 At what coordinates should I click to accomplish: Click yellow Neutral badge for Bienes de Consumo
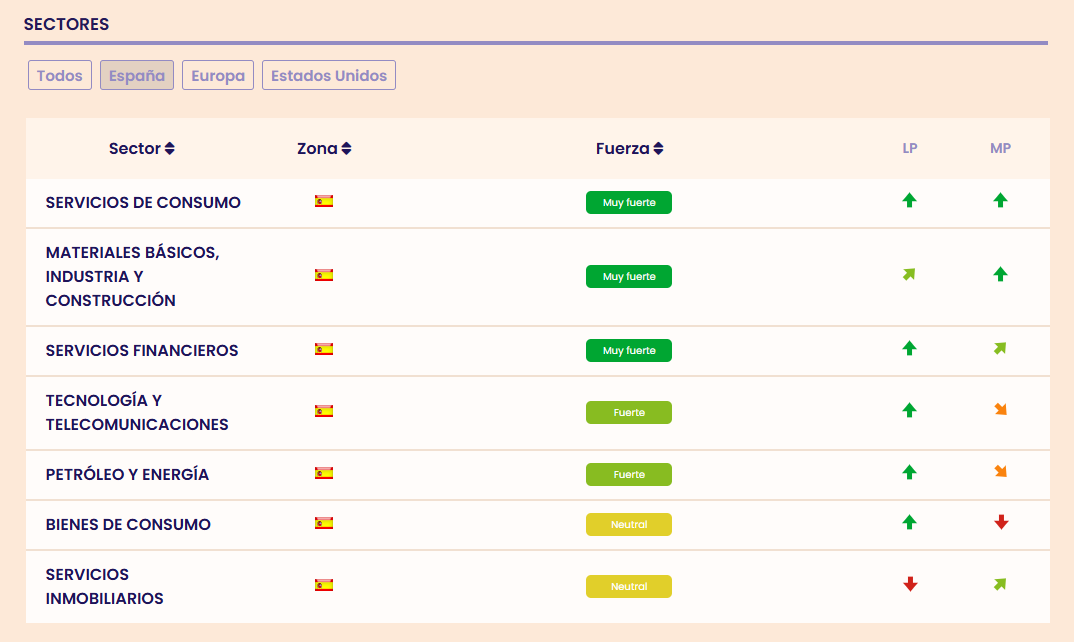click(x=629, y=524)
